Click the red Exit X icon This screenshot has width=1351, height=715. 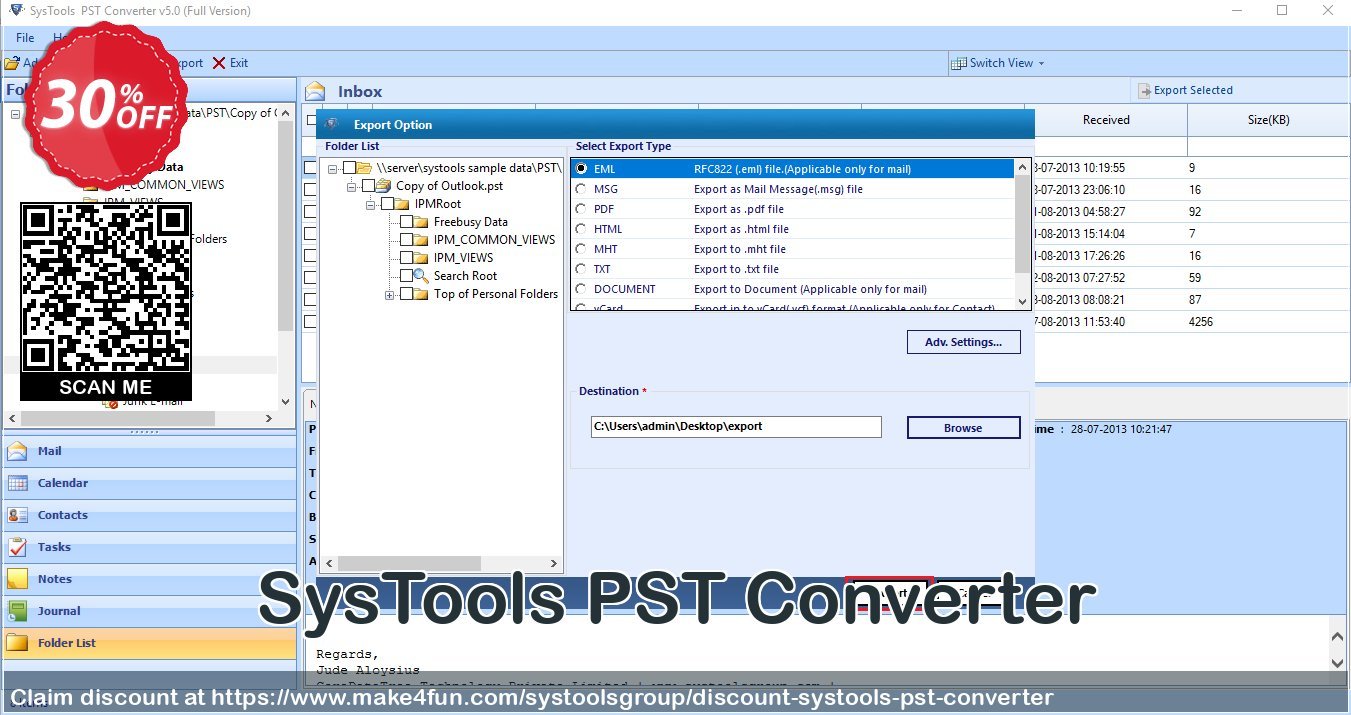[219, 63]
